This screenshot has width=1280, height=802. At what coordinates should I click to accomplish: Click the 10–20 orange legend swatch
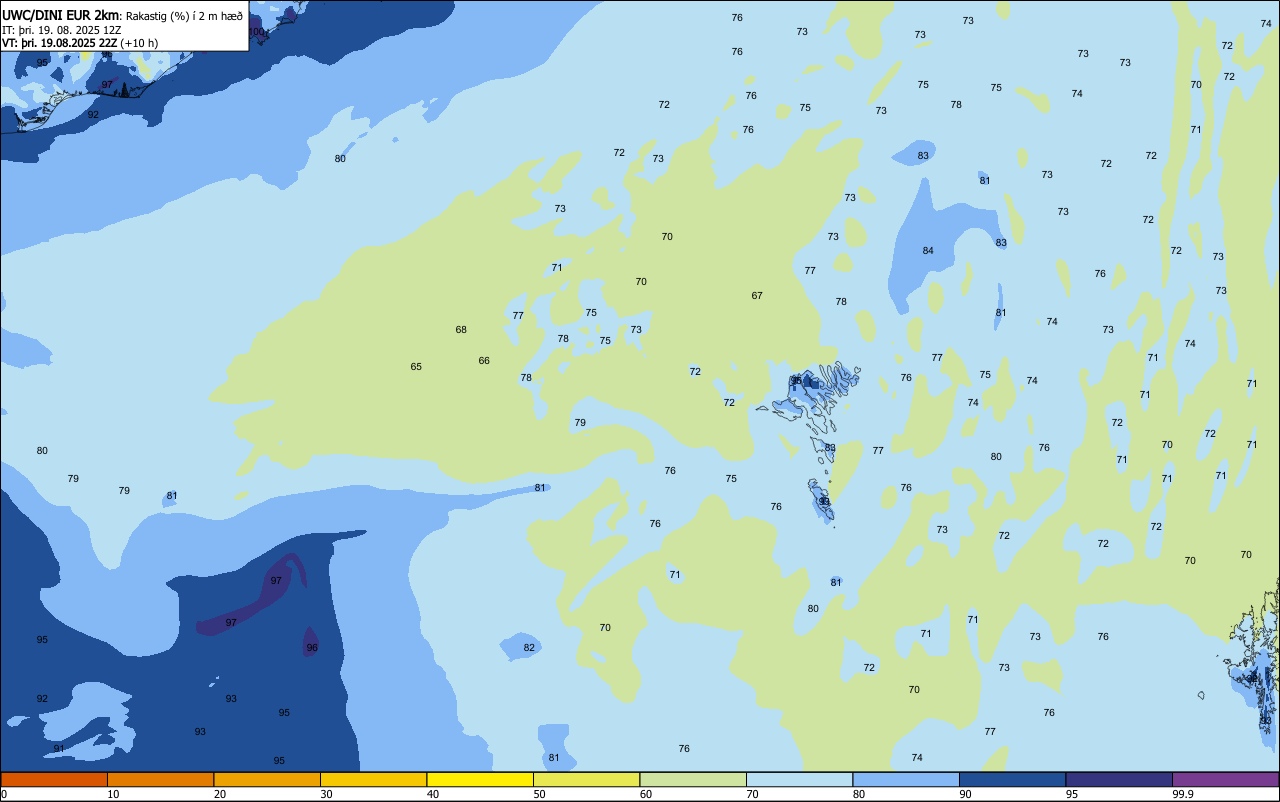point(160,779)
